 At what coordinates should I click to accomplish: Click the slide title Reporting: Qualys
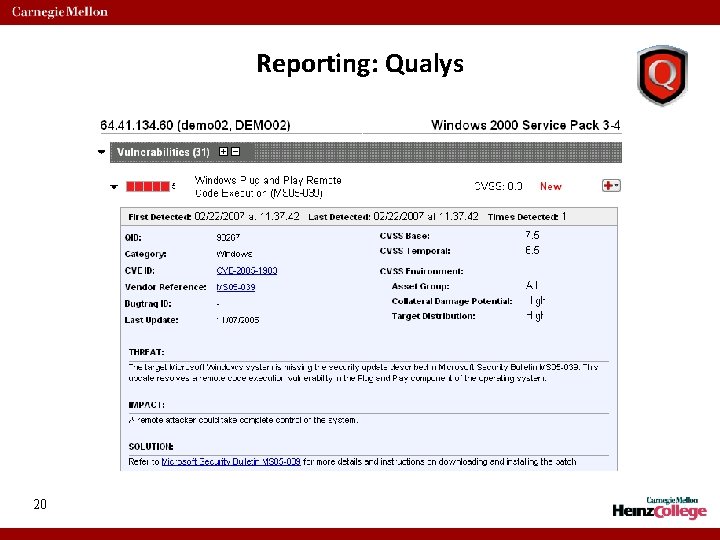pos(360,63)
